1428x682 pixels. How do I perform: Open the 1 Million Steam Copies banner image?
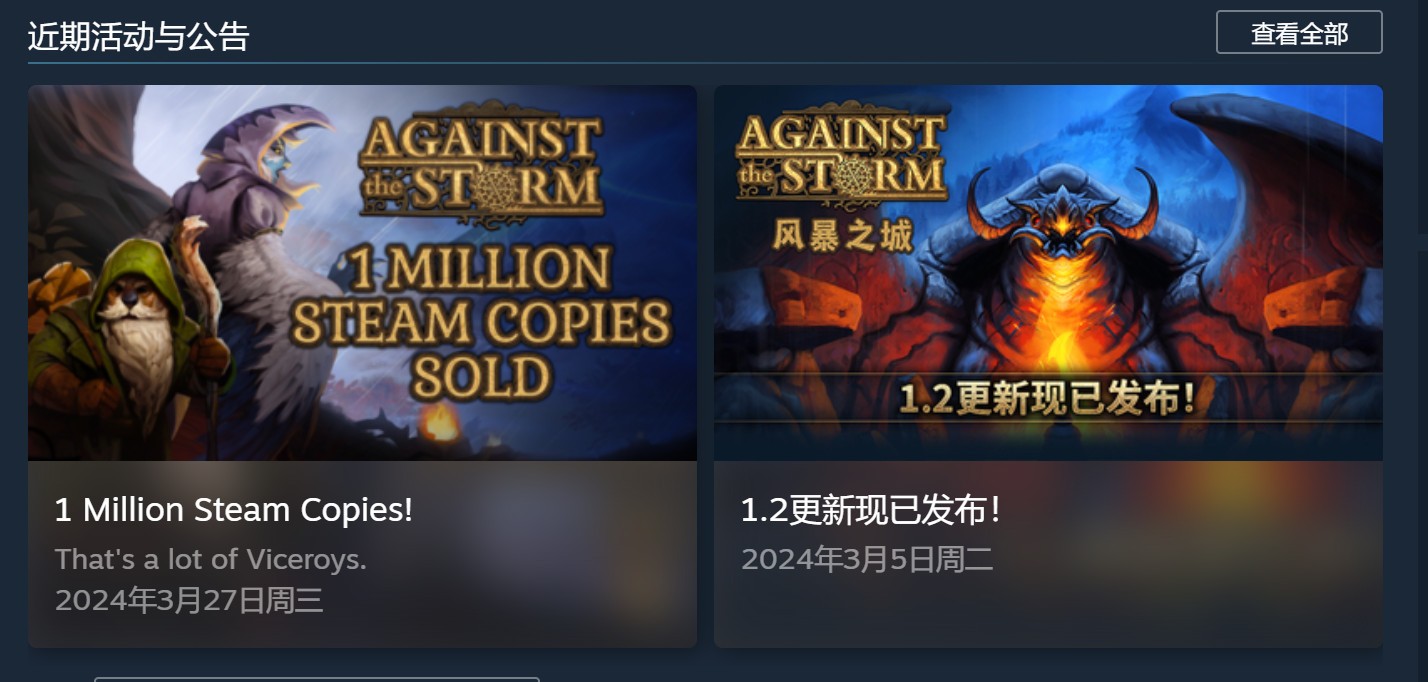[362, 272]
